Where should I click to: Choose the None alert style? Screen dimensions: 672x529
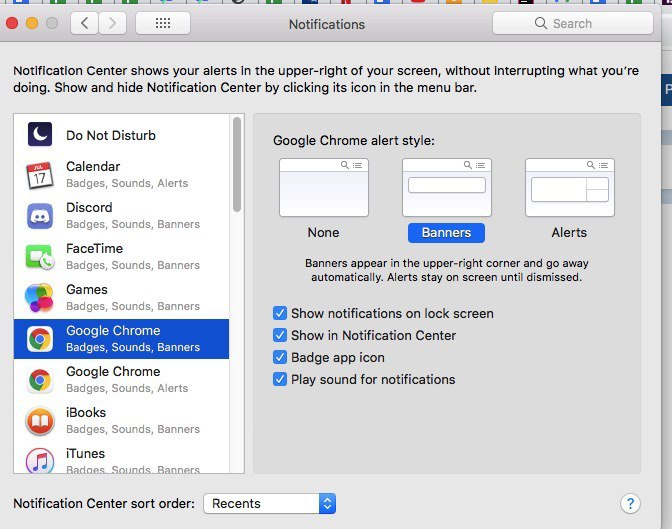(323, 188)
